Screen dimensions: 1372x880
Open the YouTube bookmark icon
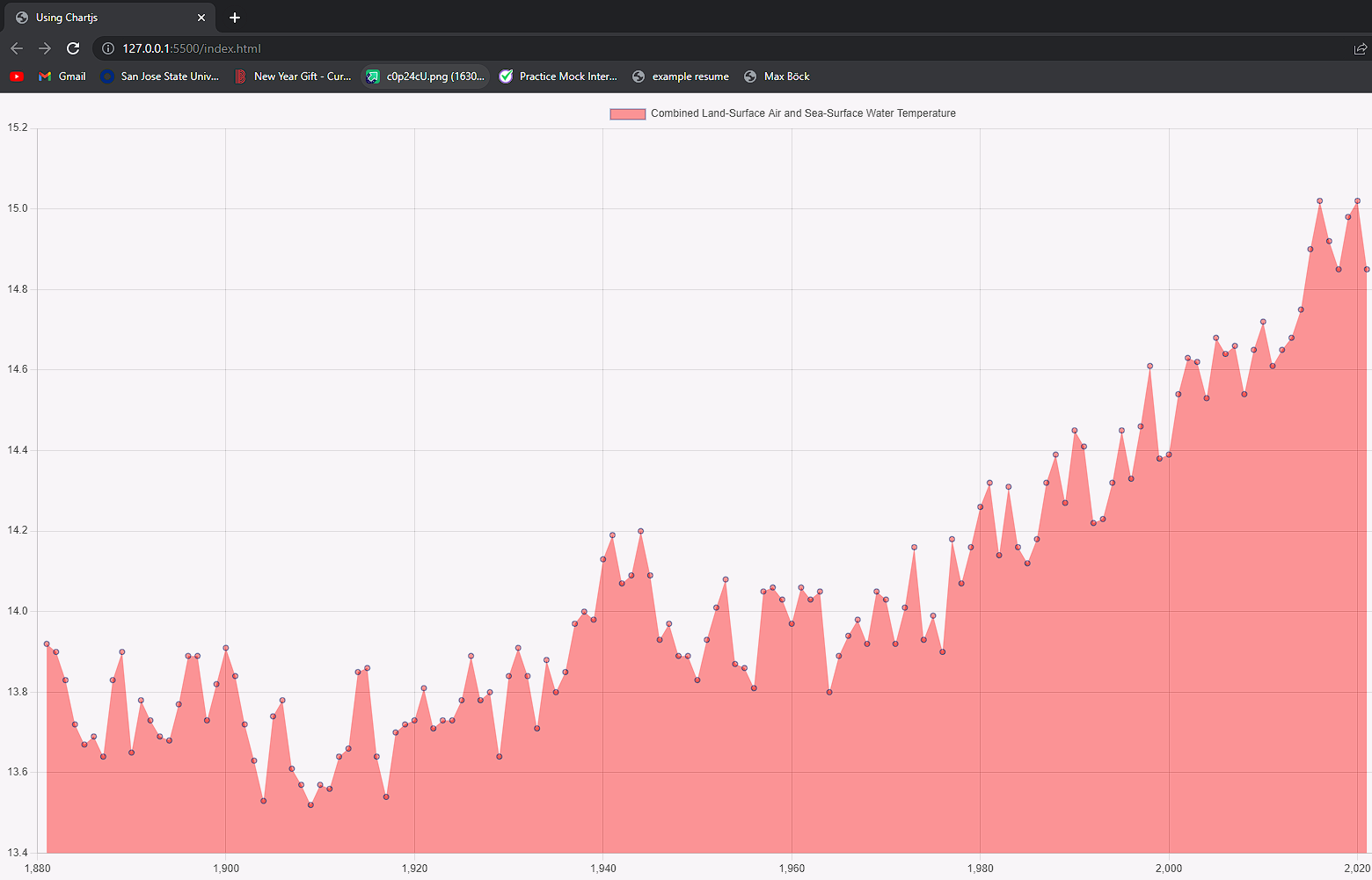pyautogui.click(x=16, y=76)
